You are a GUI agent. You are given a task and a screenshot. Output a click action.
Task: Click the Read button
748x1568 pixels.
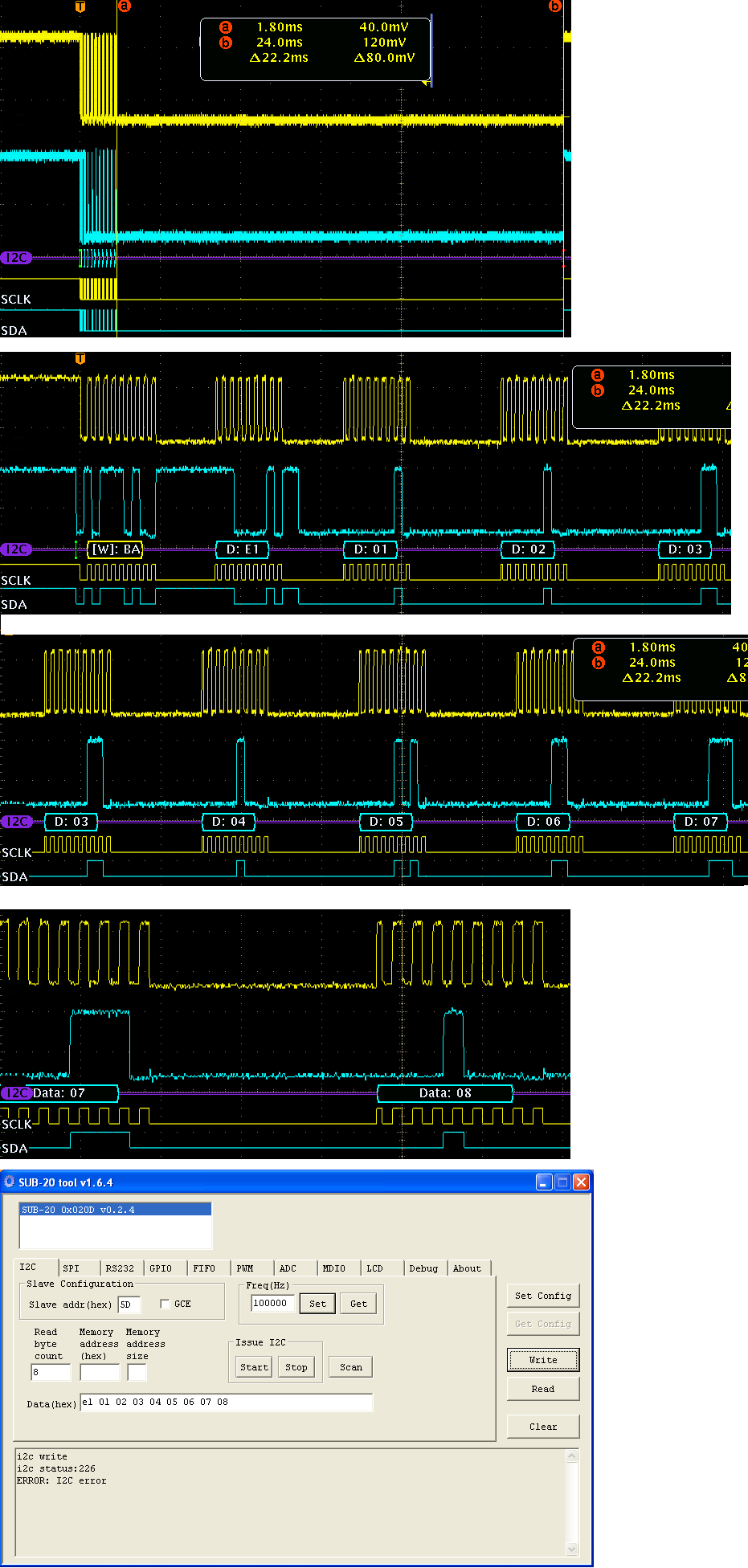pos(543,1389)
